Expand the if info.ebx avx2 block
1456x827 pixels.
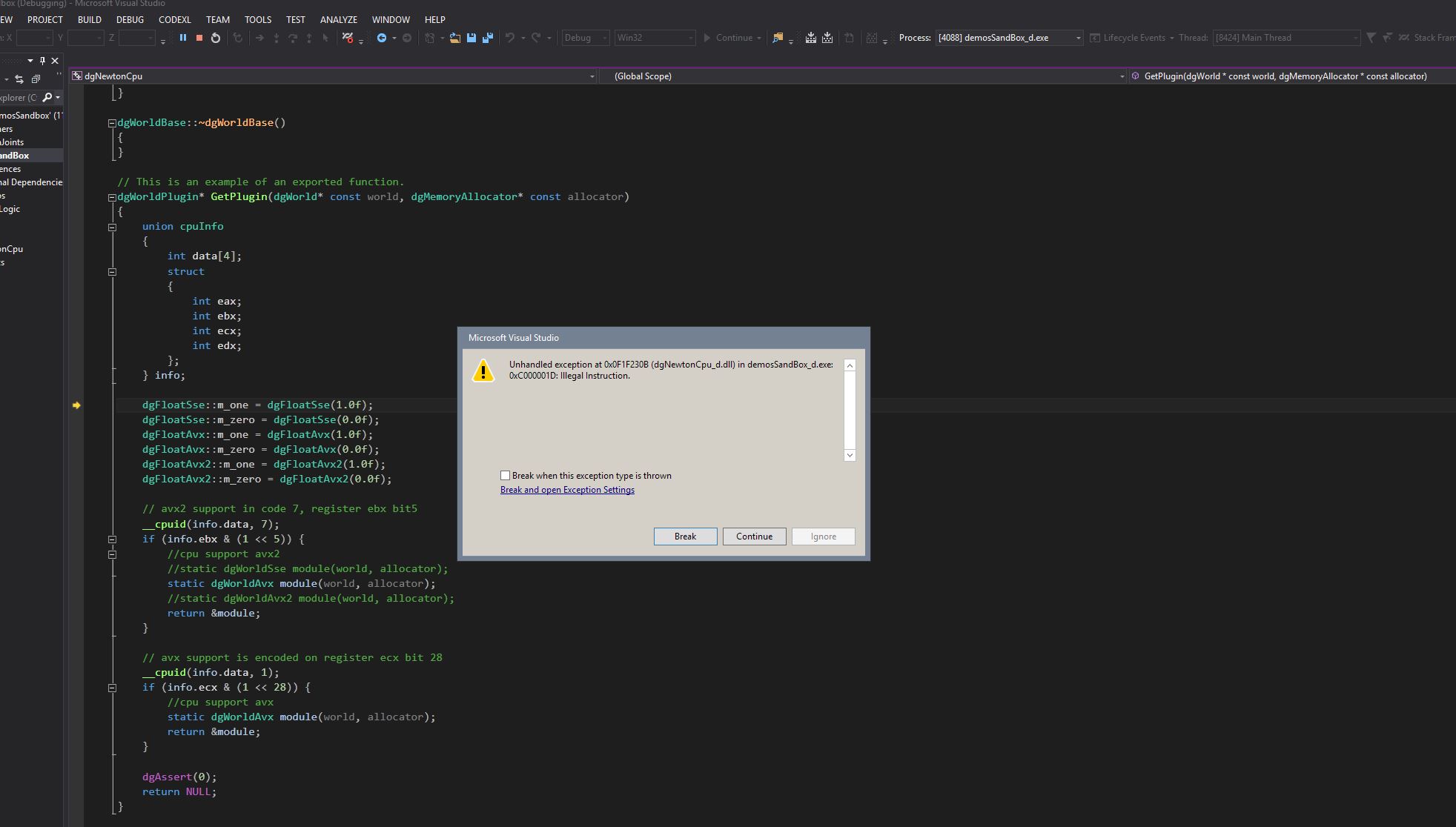(112, 539)
